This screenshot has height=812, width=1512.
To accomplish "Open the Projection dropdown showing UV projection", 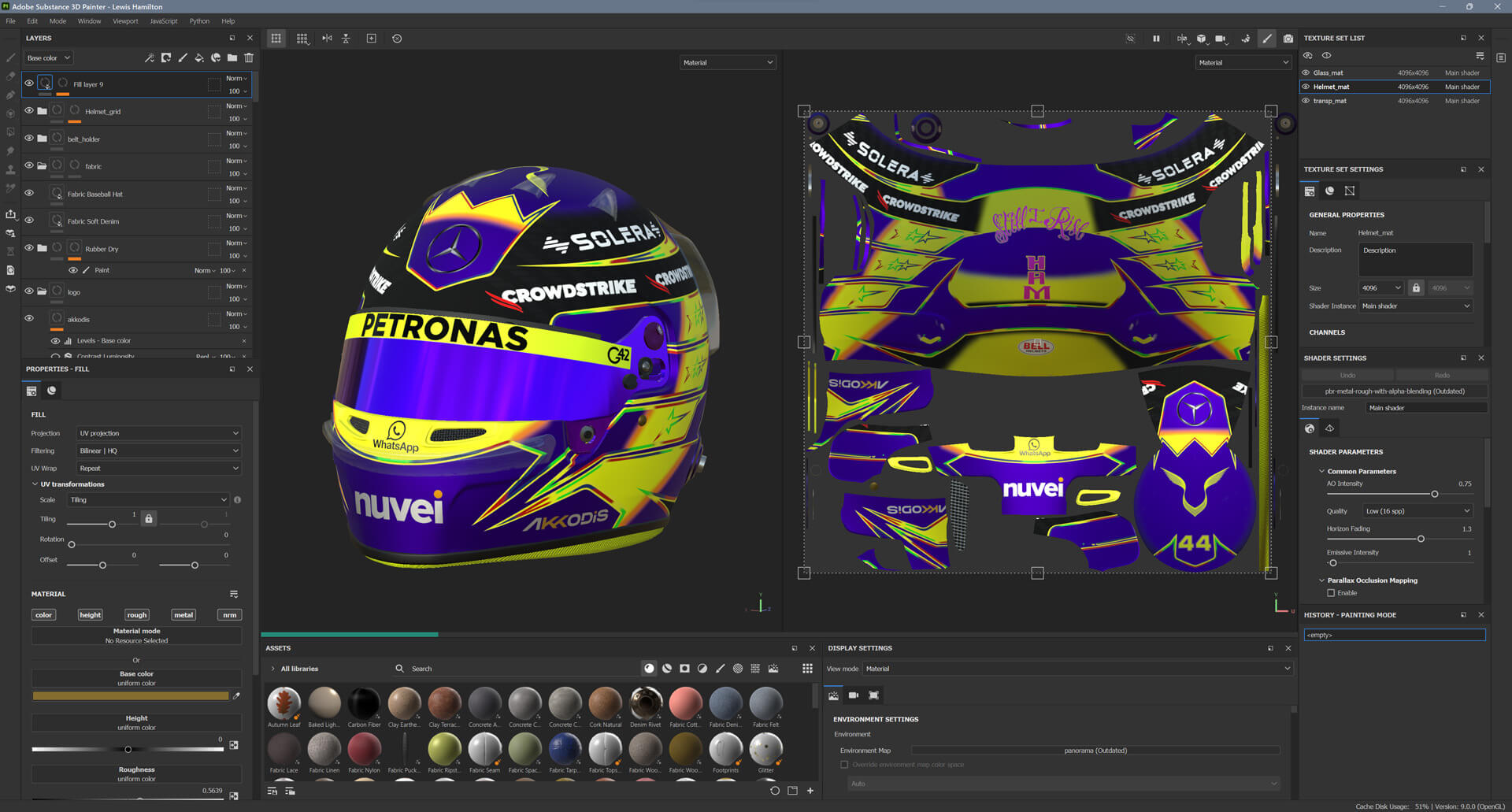I will pyautogui.click(x=159, y=433).
